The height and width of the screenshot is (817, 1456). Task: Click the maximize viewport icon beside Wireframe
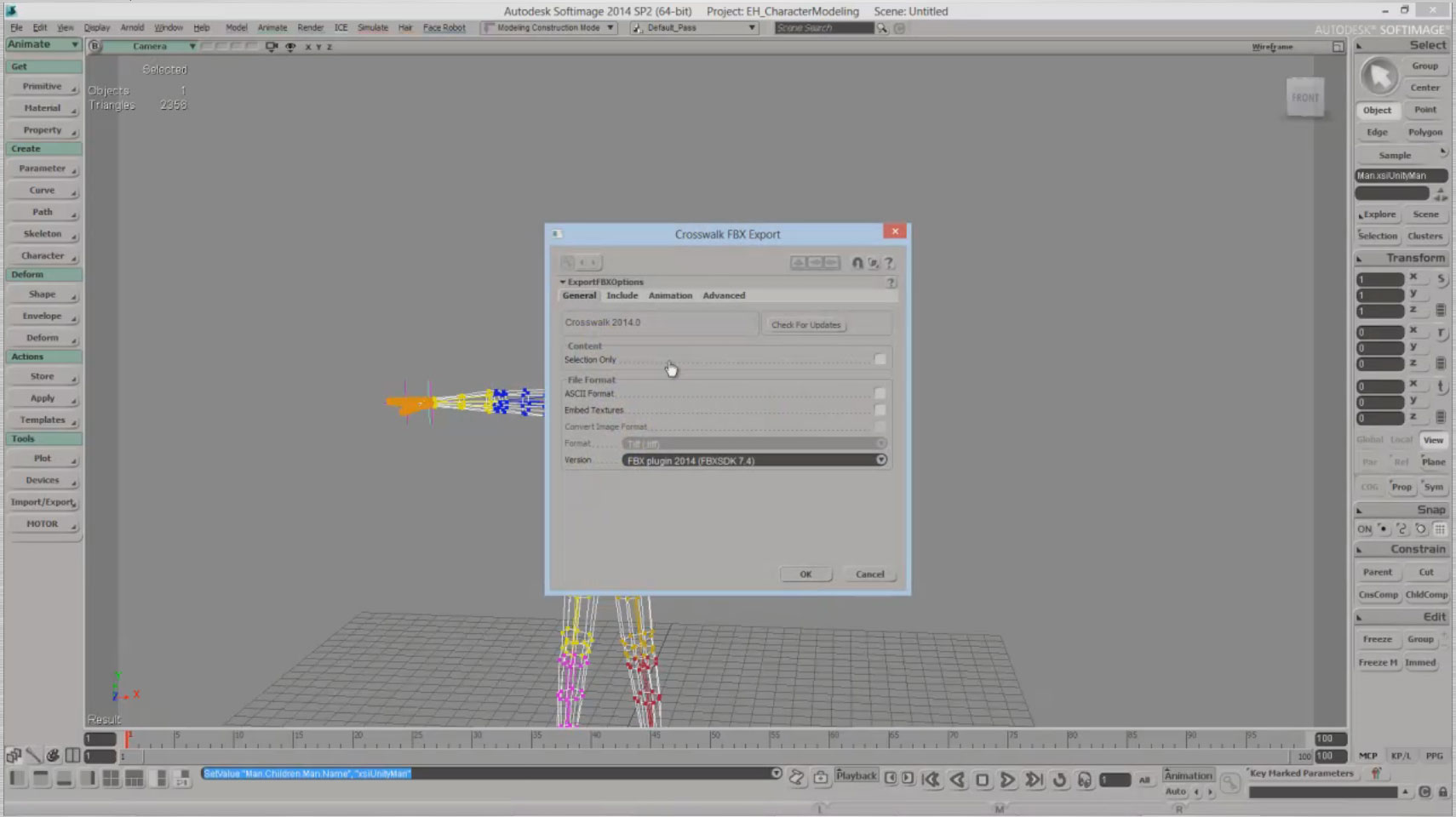point(1338,47)
